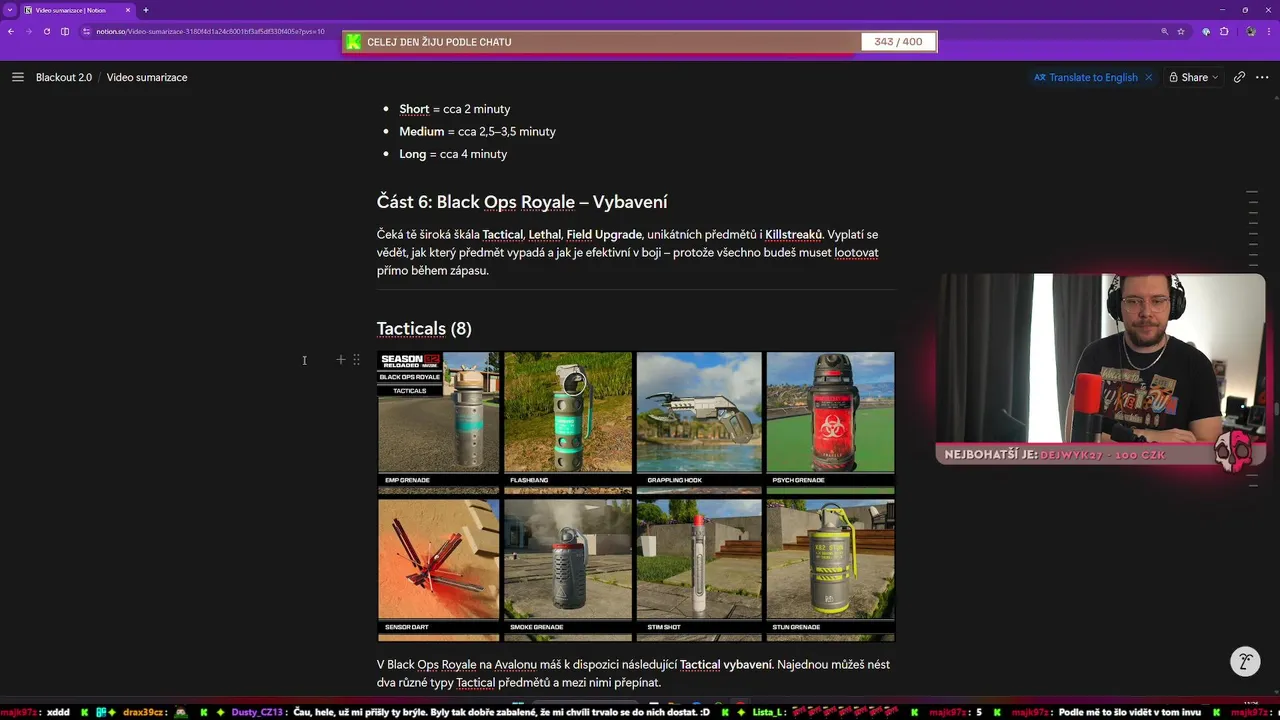Open the Blackout 2.0 breadcrumb
The image size is (1280, 720).
click(x=64, y=77)
